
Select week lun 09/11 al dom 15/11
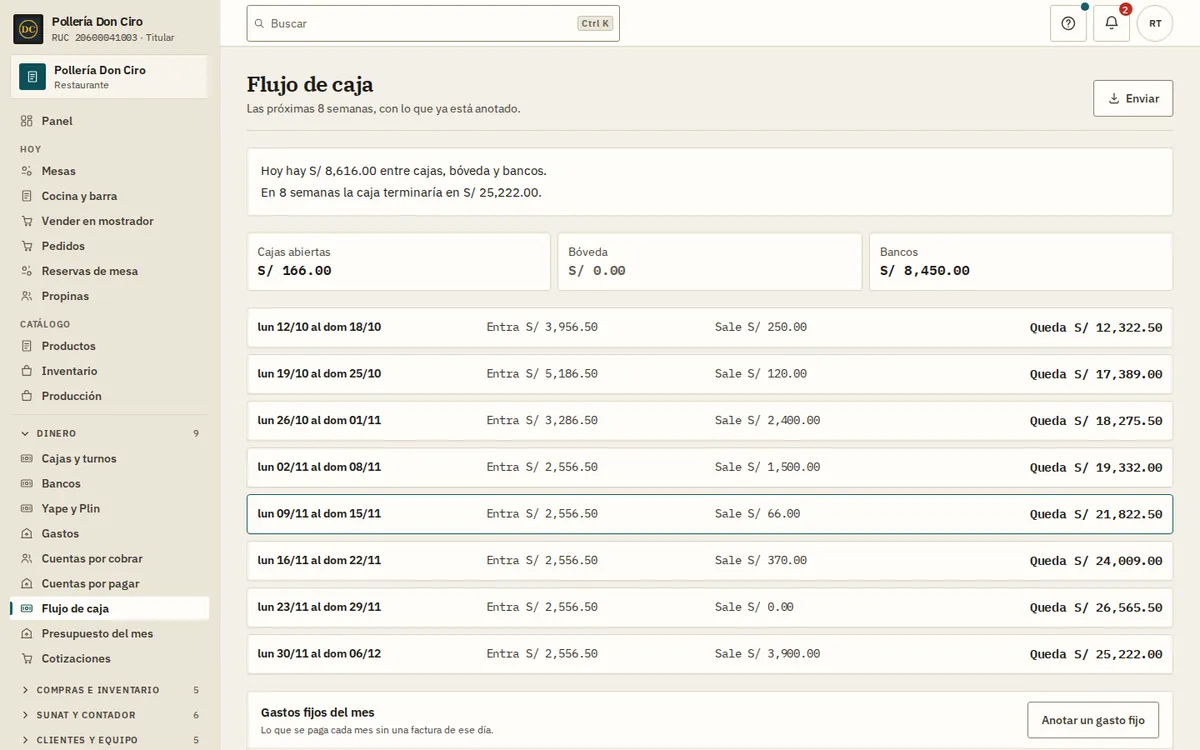pos(710,514)
